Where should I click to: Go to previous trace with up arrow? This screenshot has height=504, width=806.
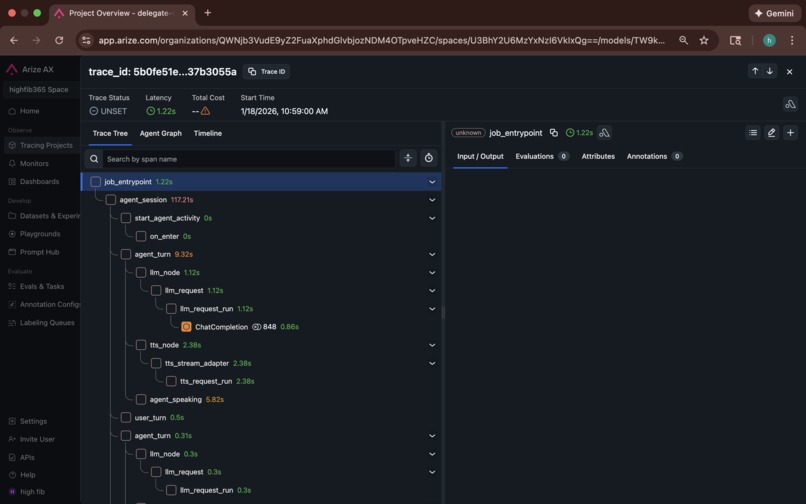pos(755,71)
